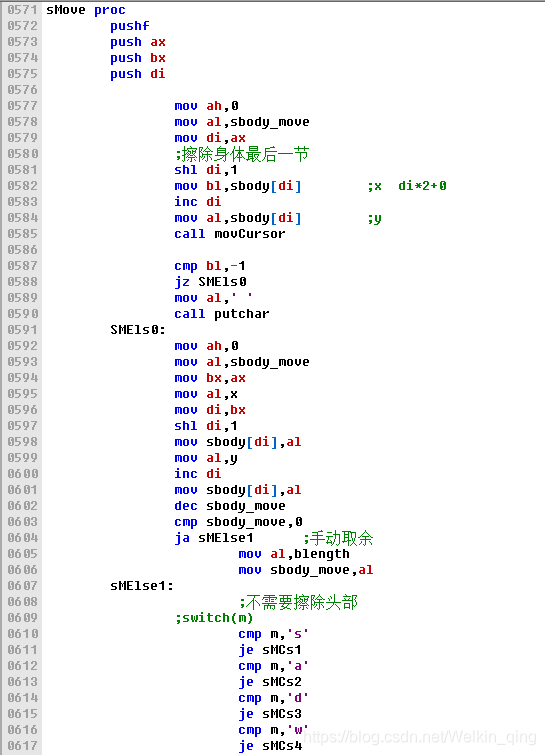Viewport: 545px width, 755px height.
Task: Click the ';y' comment on line 0584
Action: [375, 219]
